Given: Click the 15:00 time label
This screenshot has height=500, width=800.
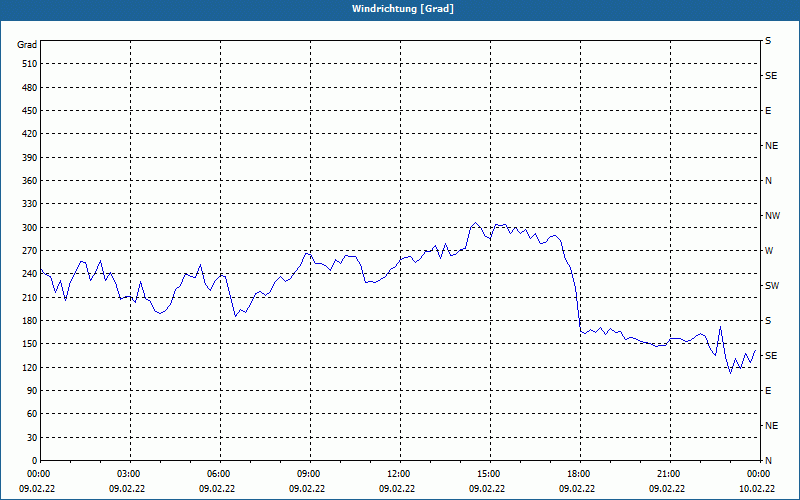Looking at the screenshot, I should [x=489, y=474].
